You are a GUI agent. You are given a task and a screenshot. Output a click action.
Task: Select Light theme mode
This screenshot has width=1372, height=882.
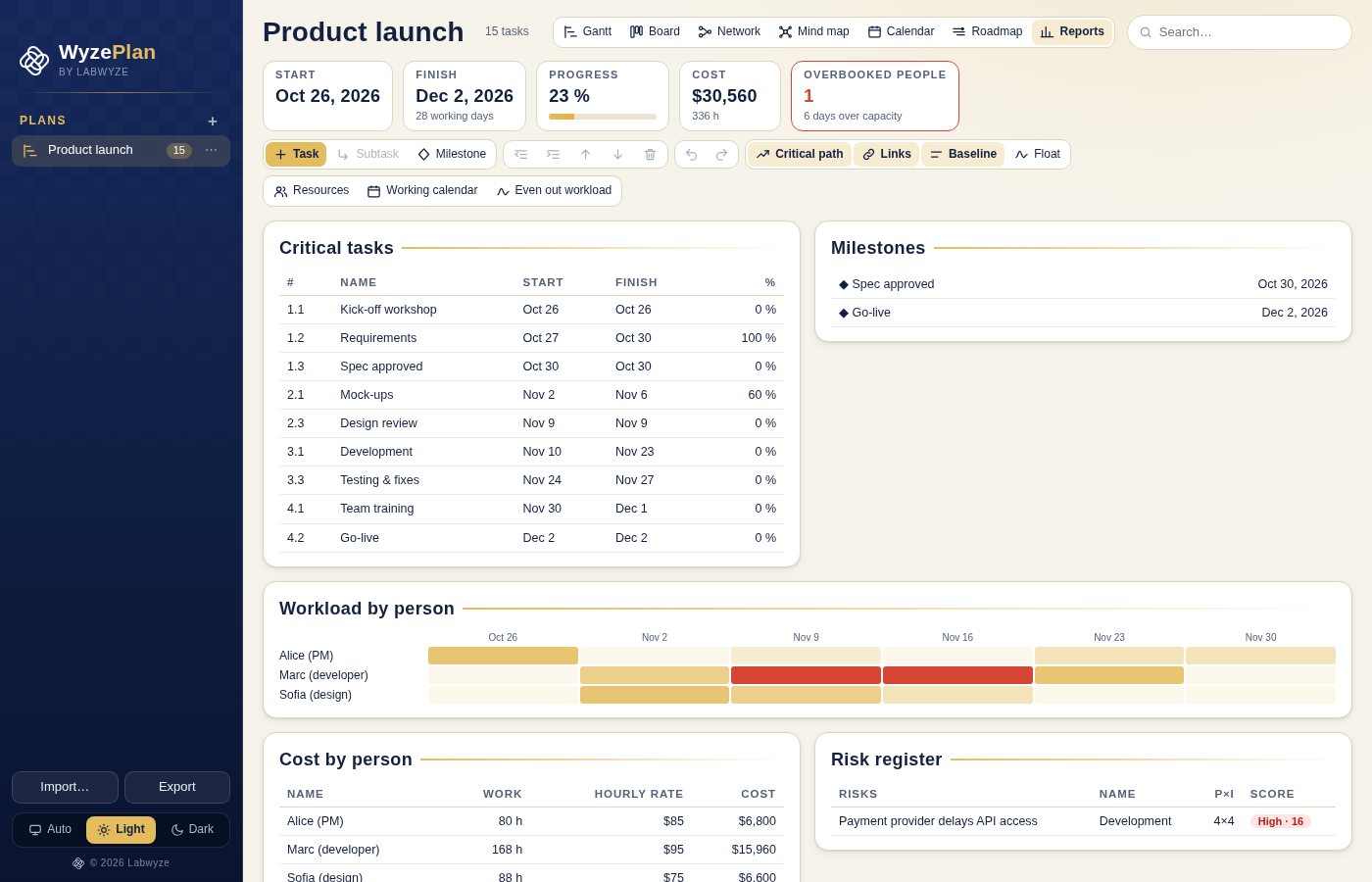tap(122, 830)
